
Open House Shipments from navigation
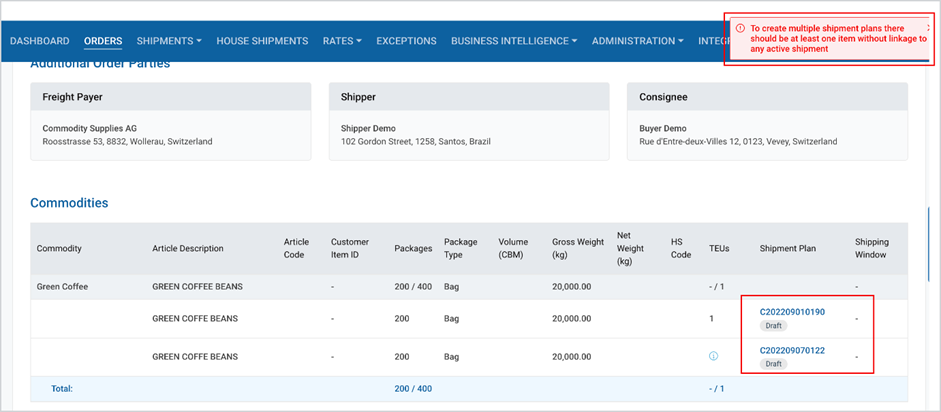tap(262, 41)
